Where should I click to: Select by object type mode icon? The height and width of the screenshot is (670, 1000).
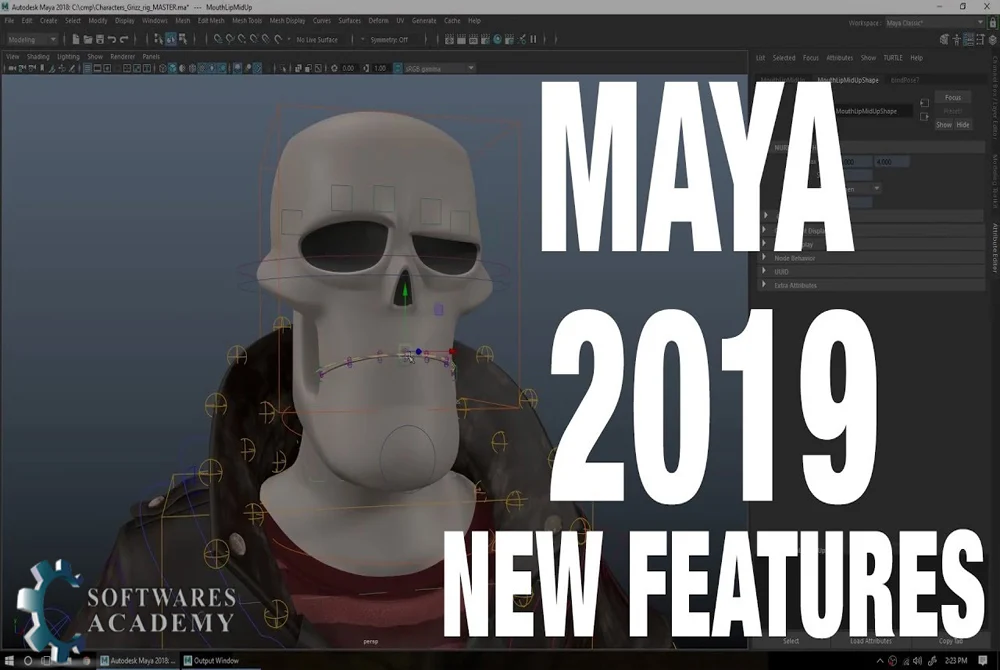tap(171, 40)
